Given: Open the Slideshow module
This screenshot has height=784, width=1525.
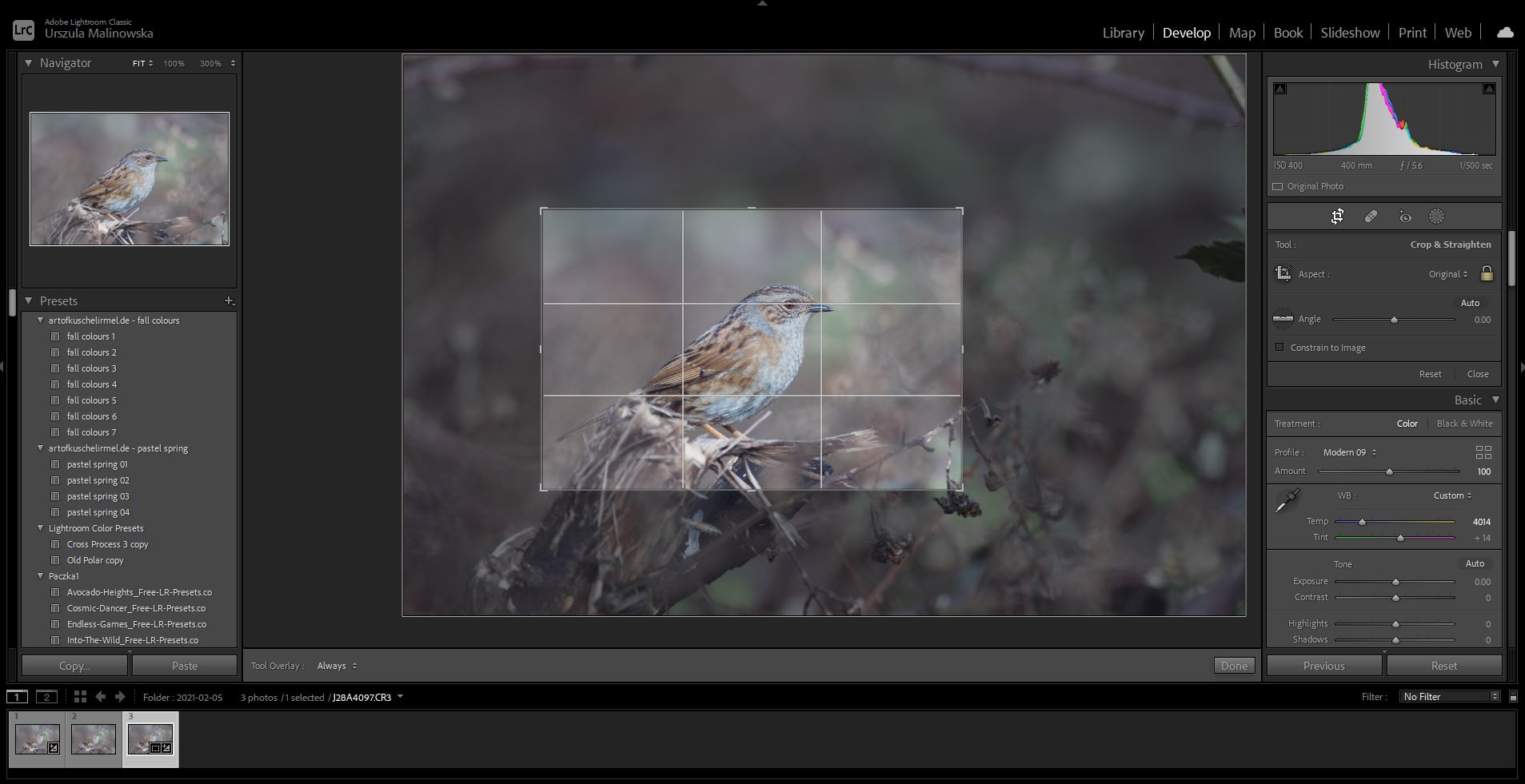Looking at the screenshot, I should (x=1350, y=33).
